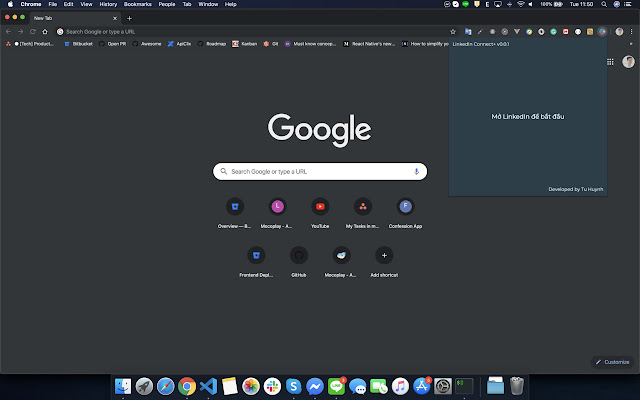Viewport: 640px width, 400px height.
Task: Open the Overview Bitbucket shortcut tile
Action: [x=235, y=213]
